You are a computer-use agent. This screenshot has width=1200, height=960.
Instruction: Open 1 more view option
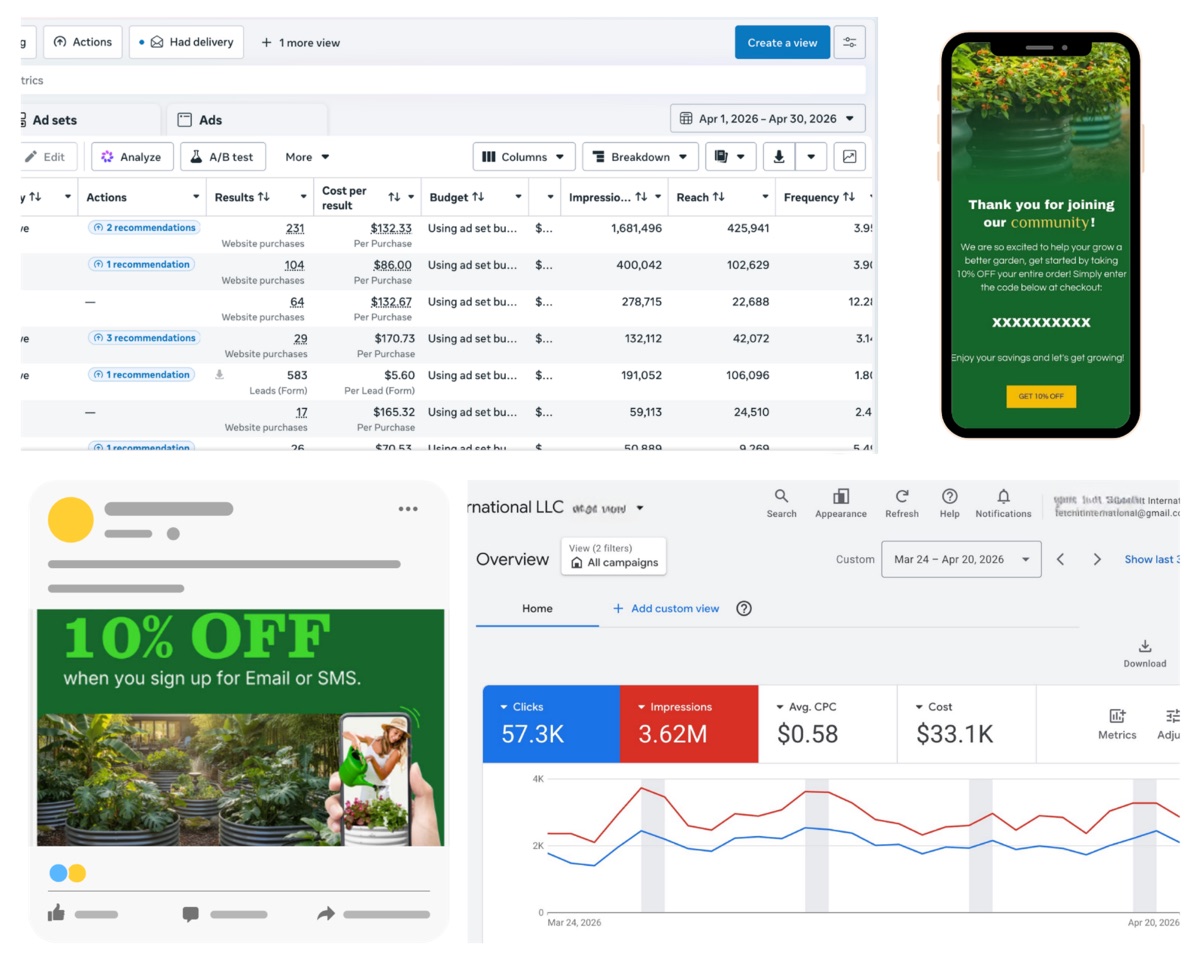click(300, 43)
